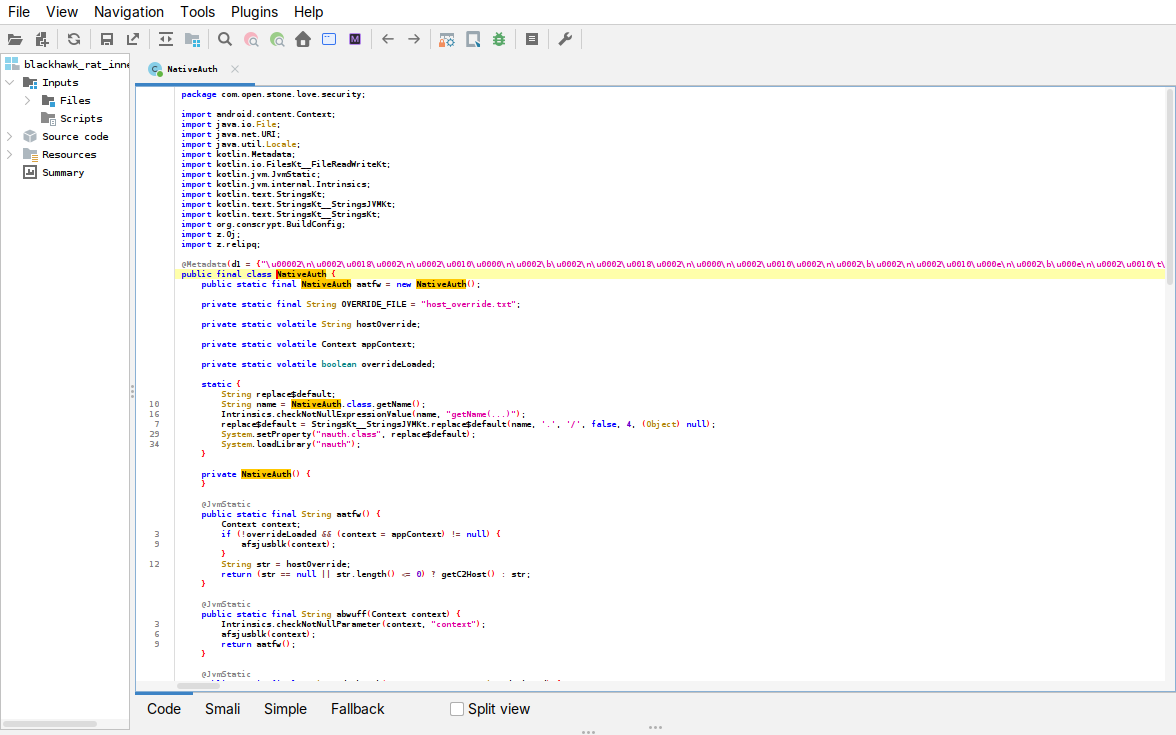Screen dimensions: 1176x735
Task: Open the View menu
Action: [x=62, y=12]
